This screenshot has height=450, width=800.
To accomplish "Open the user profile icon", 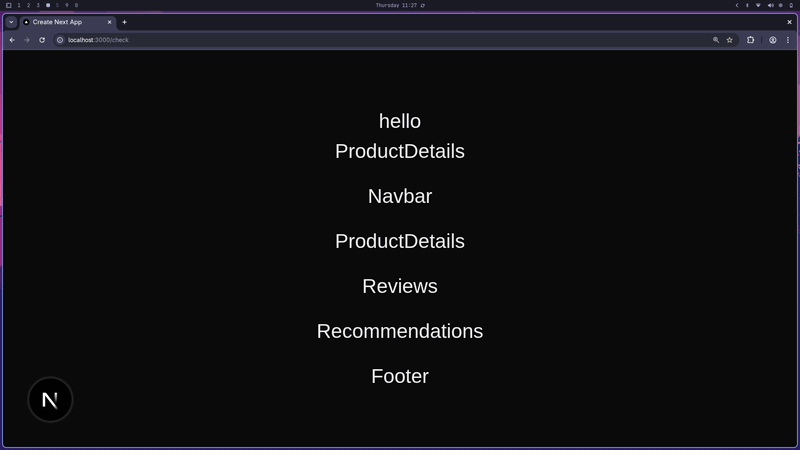I will click(x=773, y=40).
